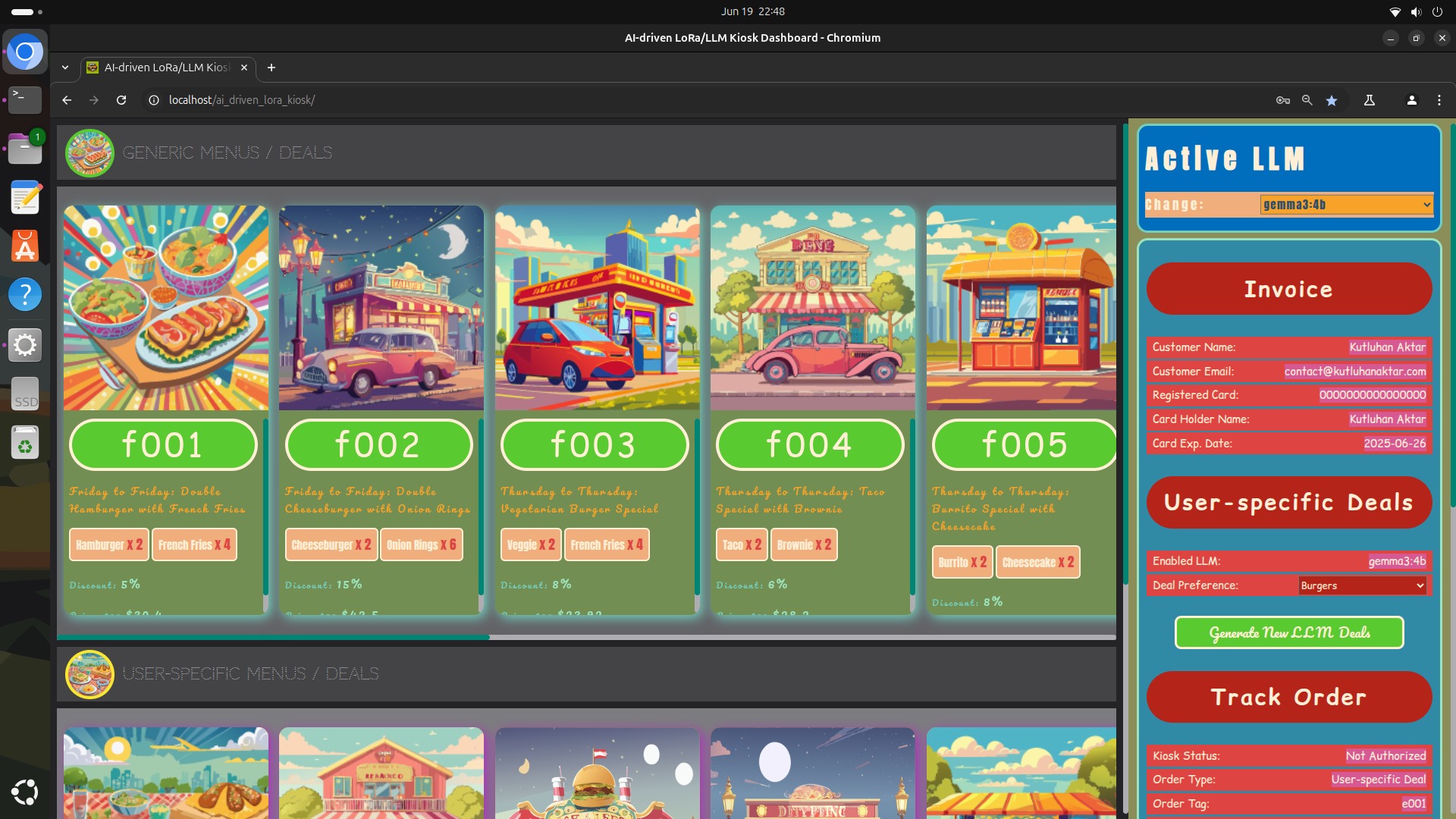Select the f003 deal button
The width and height of the screenshot is (1456, 819).
594,445
